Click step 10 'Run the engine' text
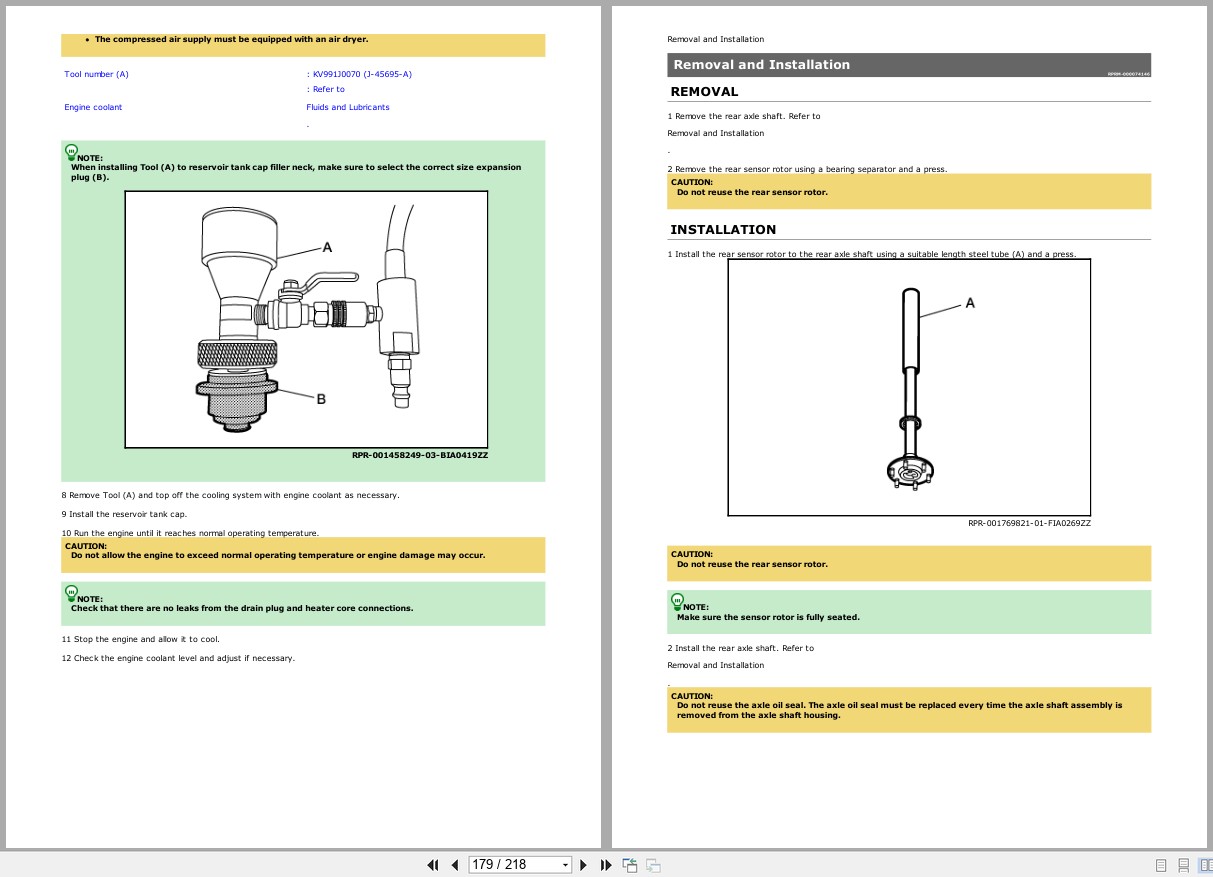Image resolution: width=1213 pixels, height=877 pixels. 190,533
